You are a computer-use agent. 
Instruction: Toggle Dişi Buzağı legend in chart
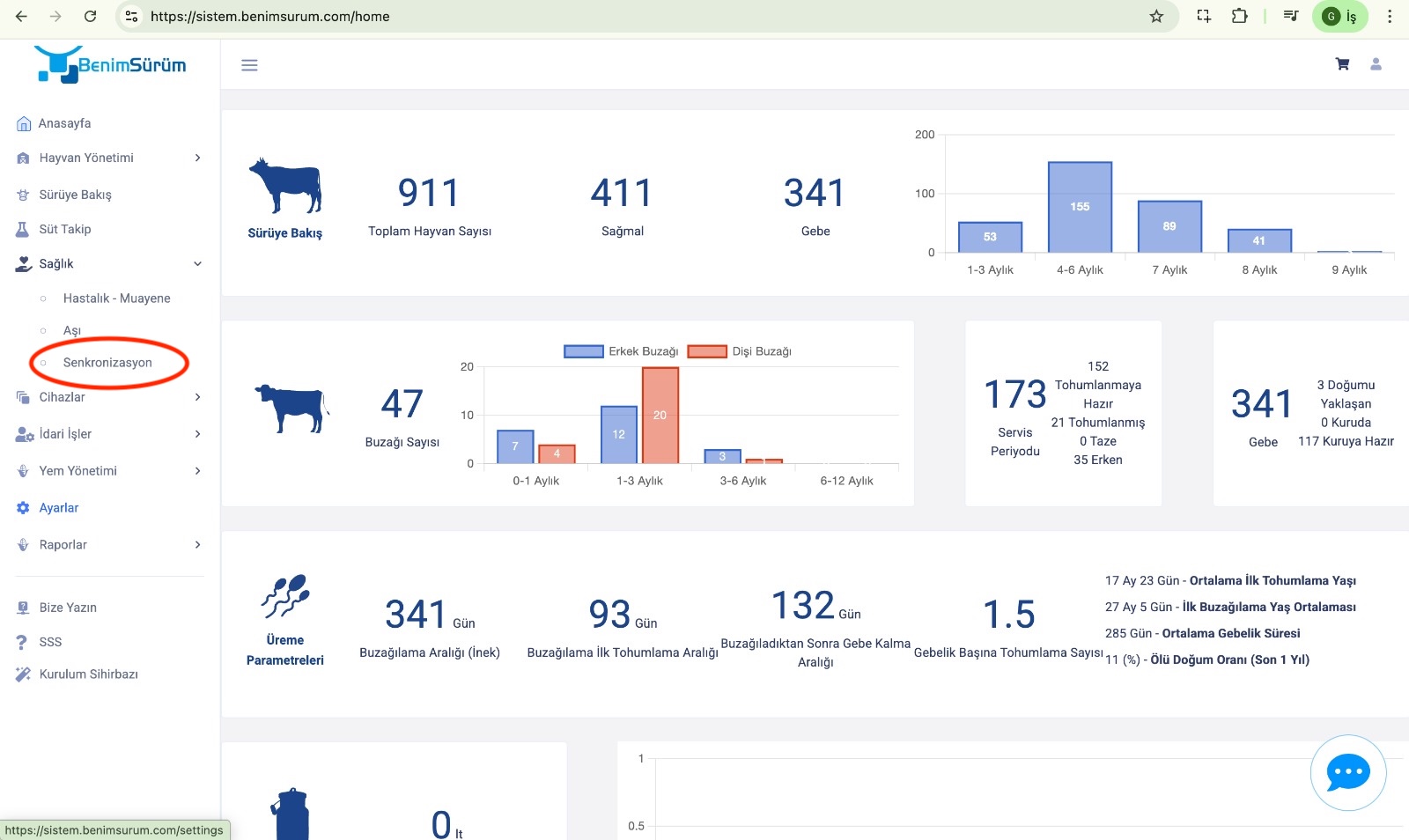tap(740, 351)
